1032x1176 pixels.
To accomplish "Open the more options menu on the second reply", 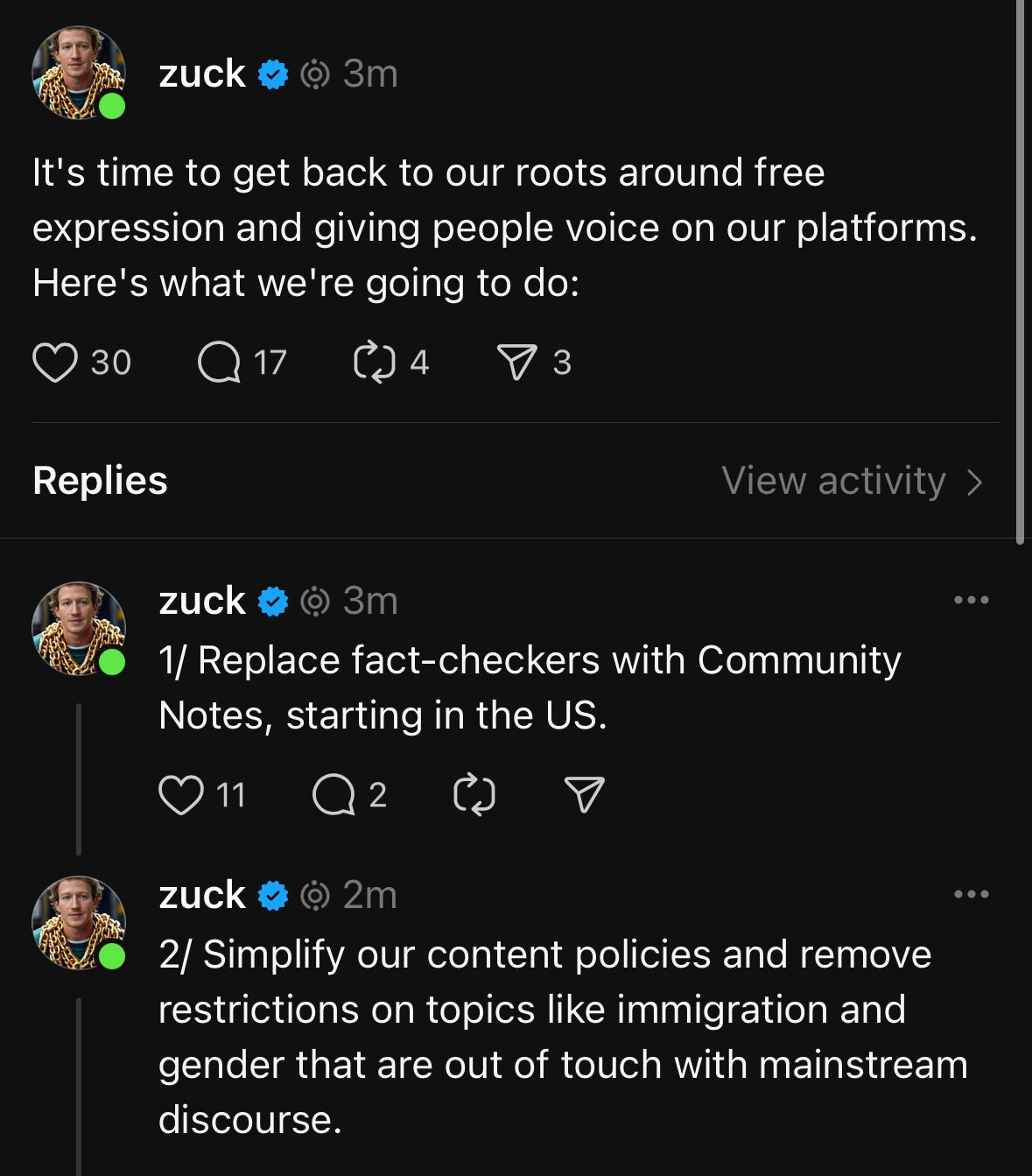I will [972, 895].
